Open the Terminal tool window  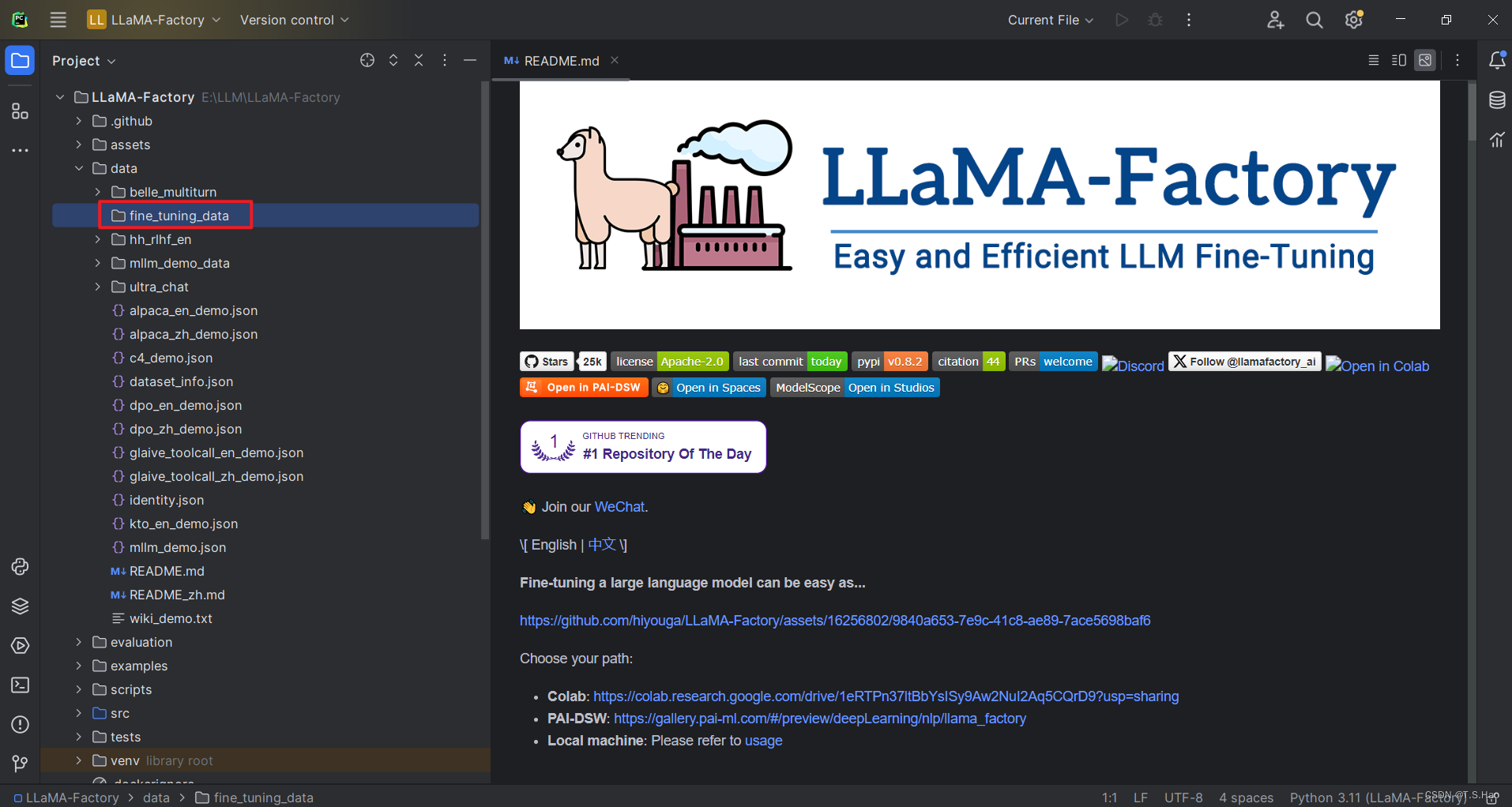pyautogui.click(x=21, y=685)
